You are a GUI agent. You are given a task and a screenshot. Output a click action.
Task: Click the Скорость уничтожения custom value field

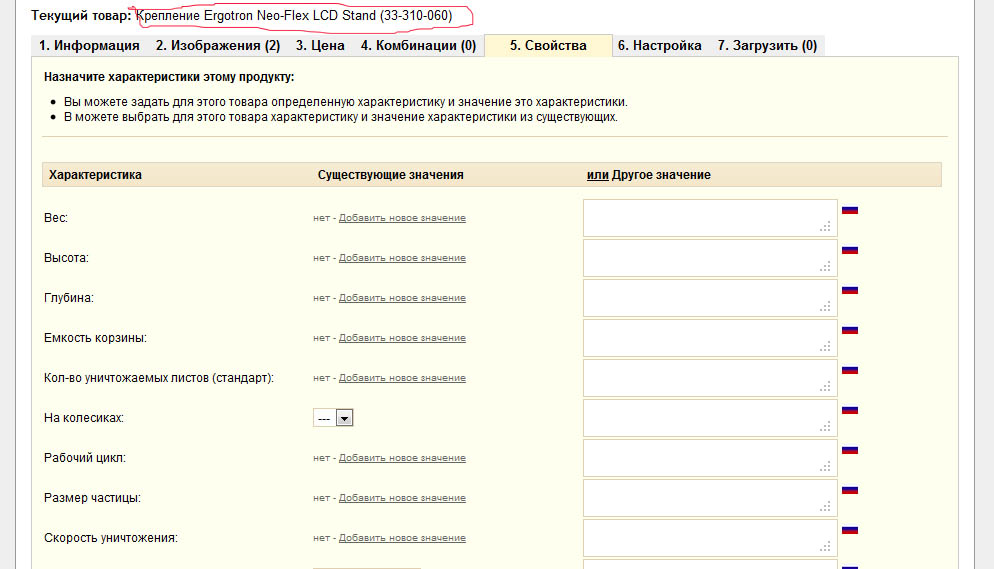(710, 537)
